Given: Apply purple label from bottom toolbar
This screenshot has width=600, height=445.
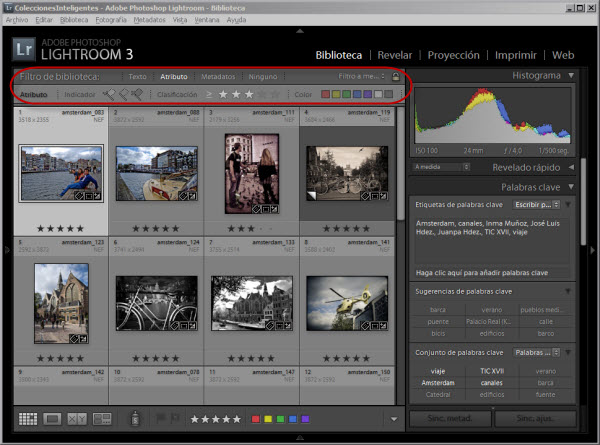Looking at the screenshot, I should pos(305,419).
